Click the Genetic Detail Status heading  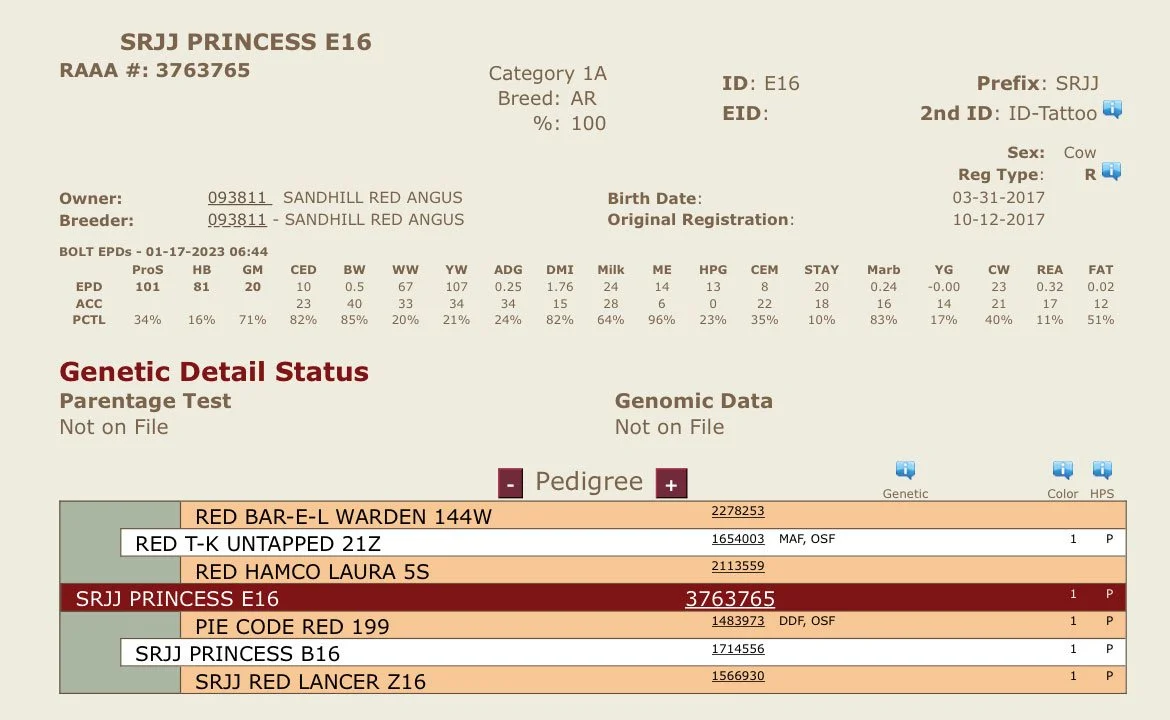[214, 372]
